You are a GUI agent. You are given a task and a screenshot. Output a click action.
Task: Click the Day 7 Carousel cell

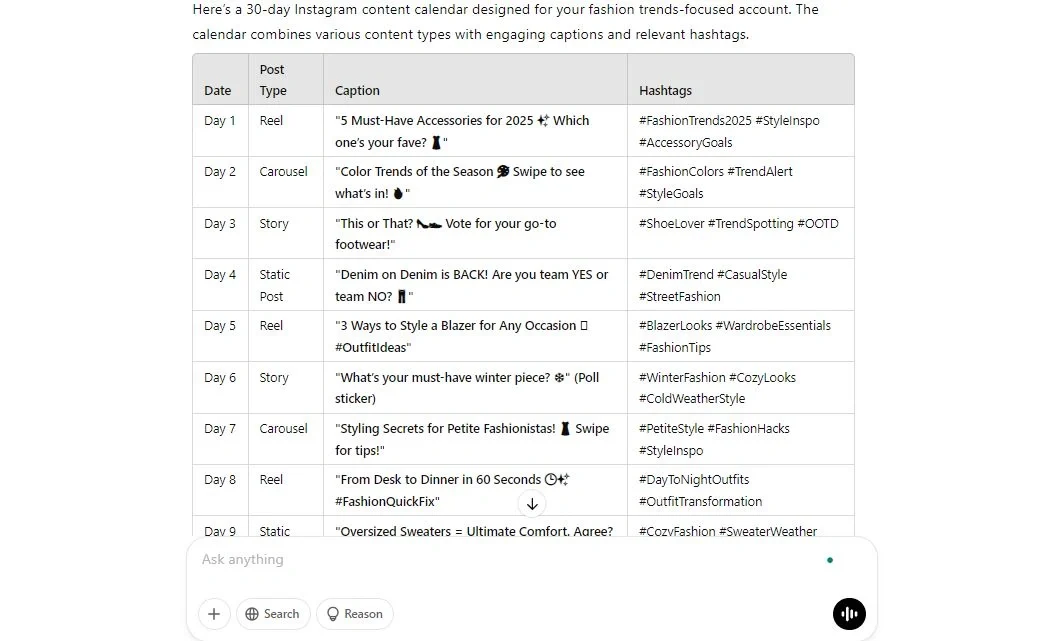[x=284, y=427]
